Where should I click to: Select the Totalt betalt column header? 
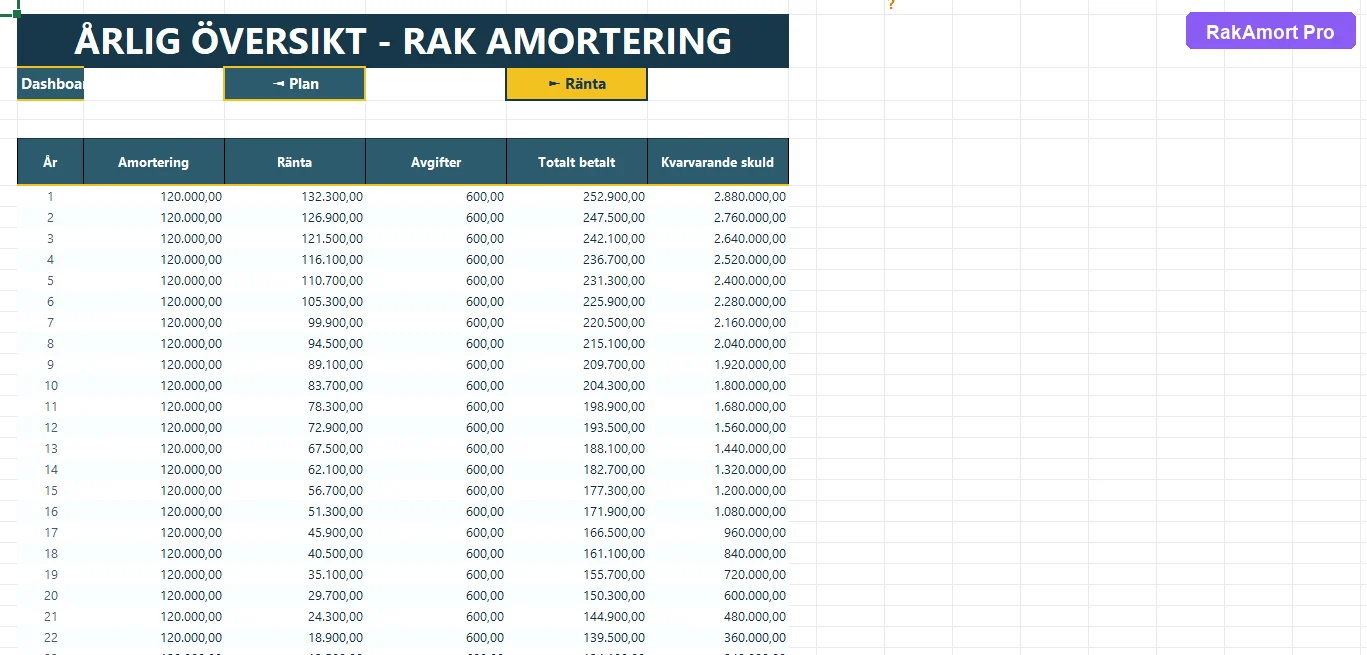577,162
